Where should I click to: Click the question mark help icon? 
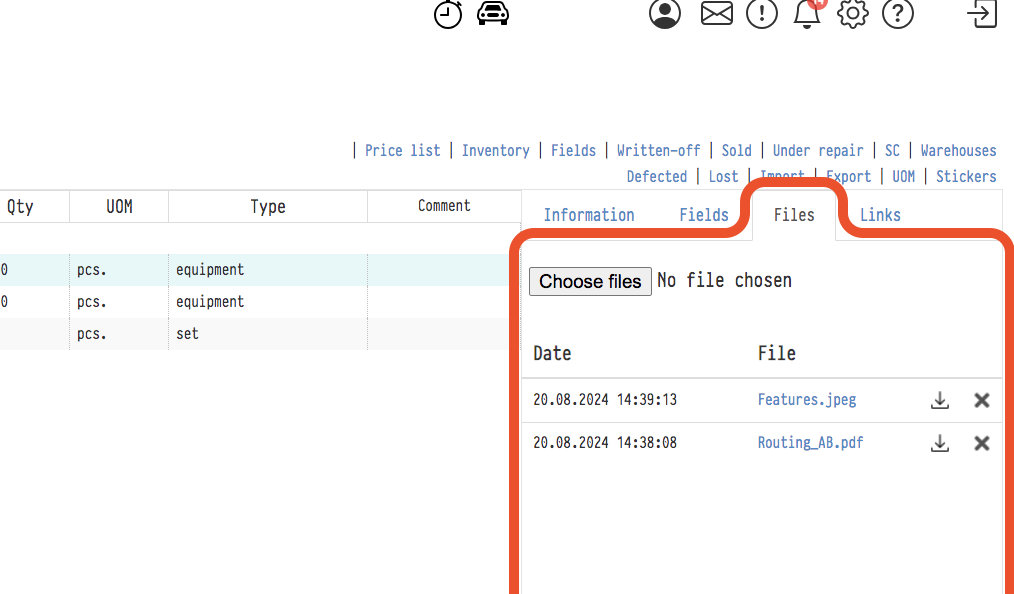(x=898, y=14)
